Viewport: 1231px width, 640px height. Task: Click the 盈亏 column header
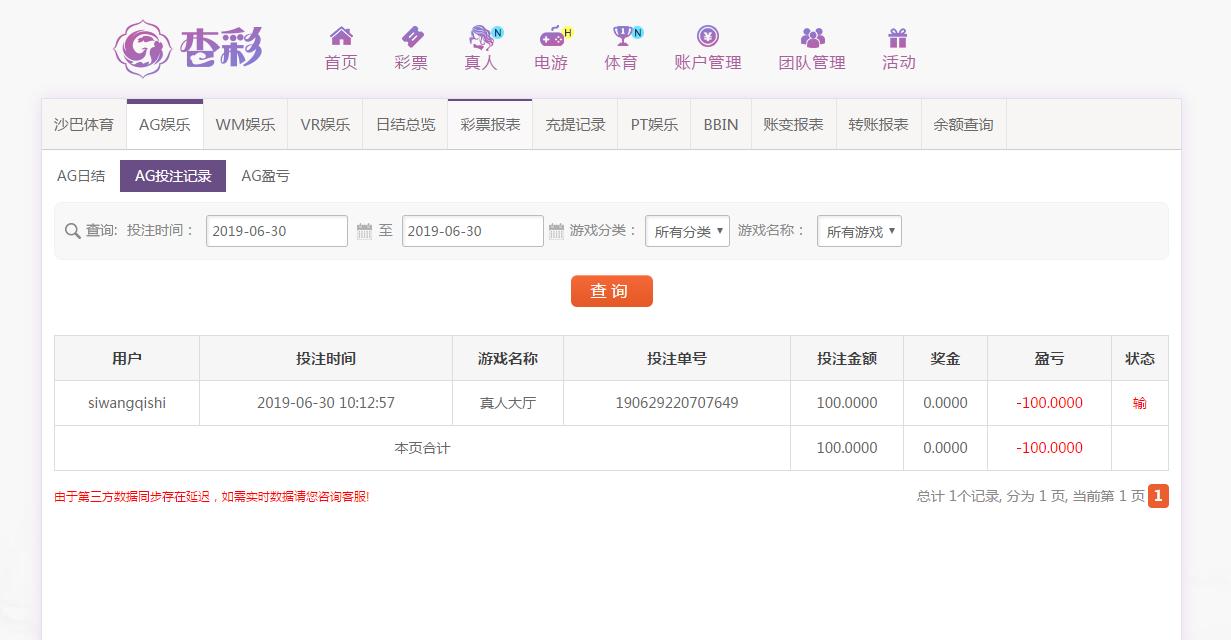[x=1049, y=358]
